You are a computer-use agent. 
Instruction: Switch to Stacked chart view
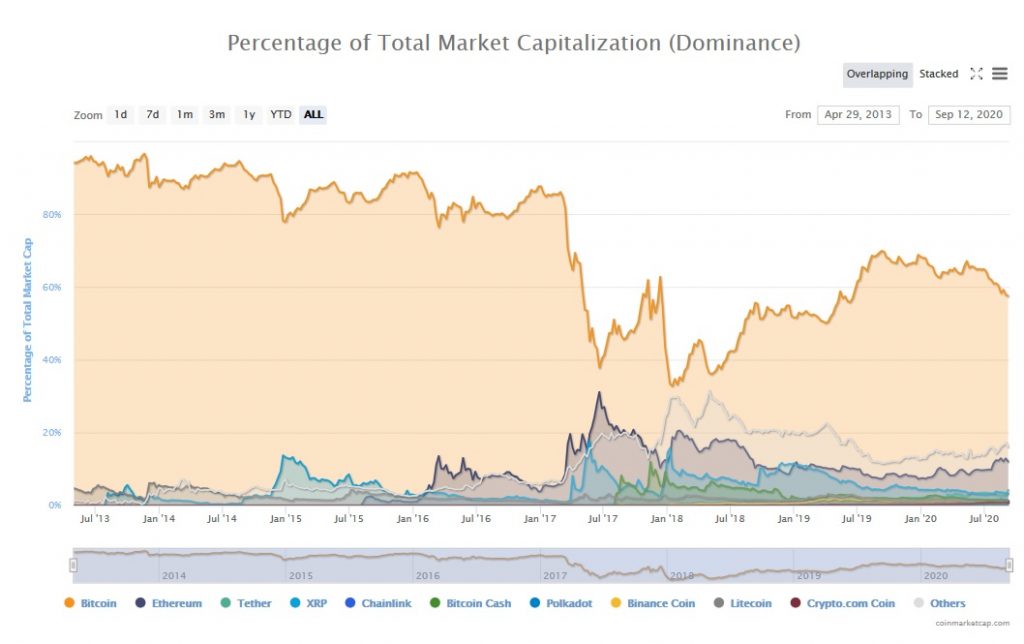click(939, 74)
